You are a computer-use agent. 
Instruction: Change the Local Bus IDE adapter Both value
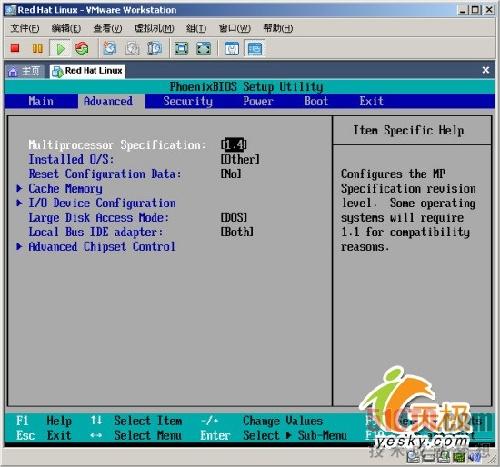coord(237,232)
